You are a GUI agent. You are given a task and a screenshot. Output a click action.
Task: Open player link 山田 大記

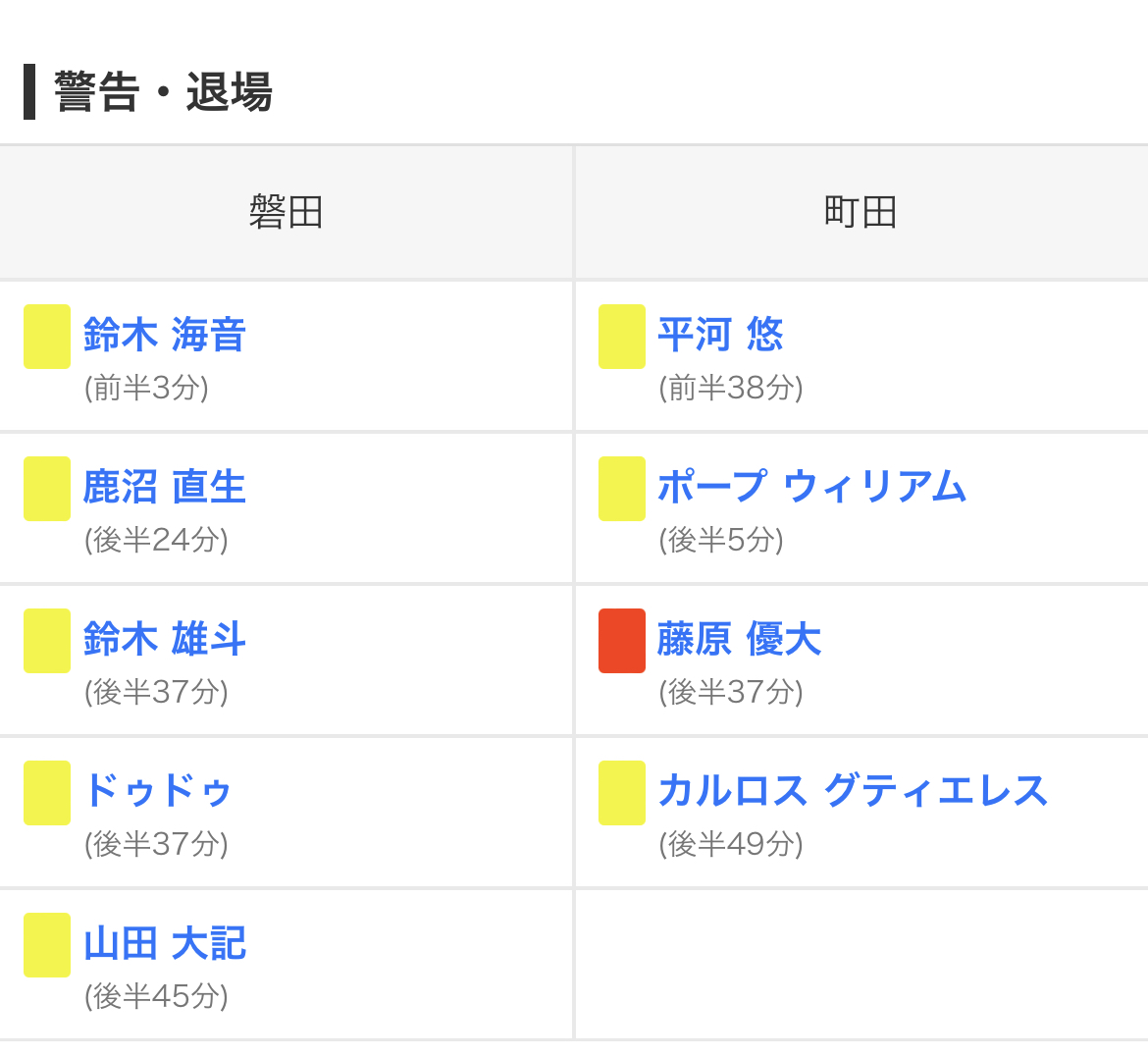click(x=164, y=943)
